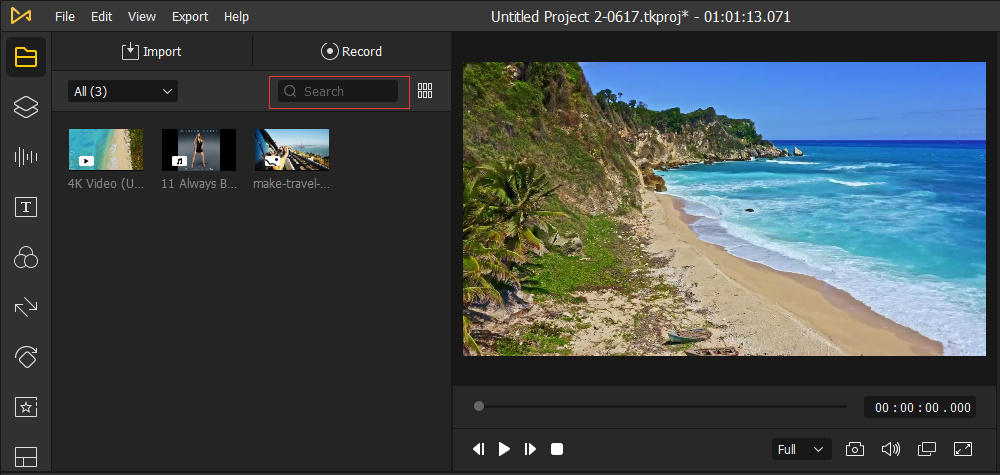Select the 4K Video beach thumbnail
Screen dimensions: 1000x475
pyautogui.click(x=106, y=149)
